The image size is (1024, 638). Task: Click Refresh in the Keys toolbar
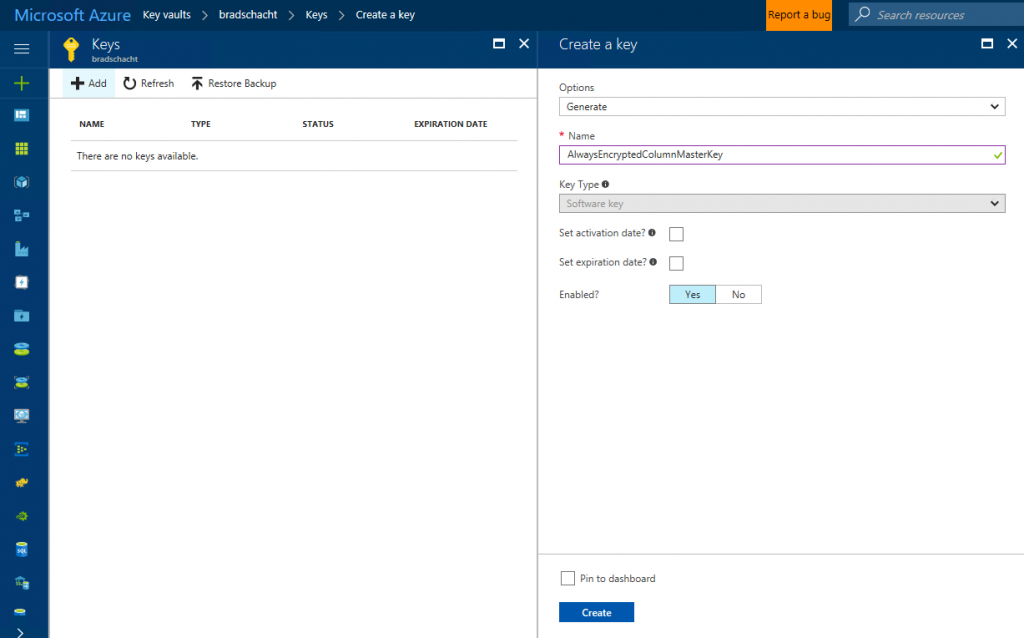[149, 84]
